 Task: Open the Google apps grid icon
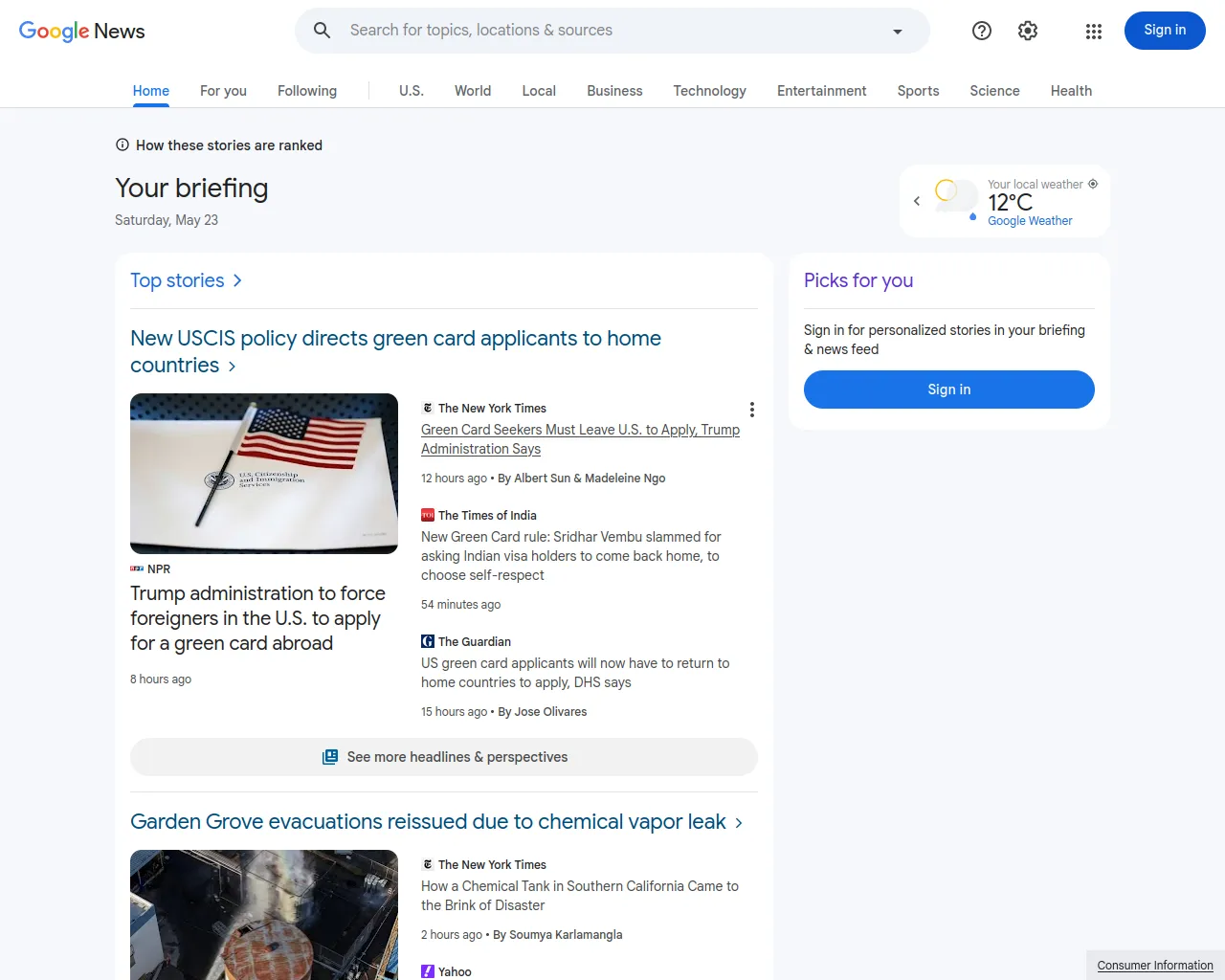pos(1094,32)
